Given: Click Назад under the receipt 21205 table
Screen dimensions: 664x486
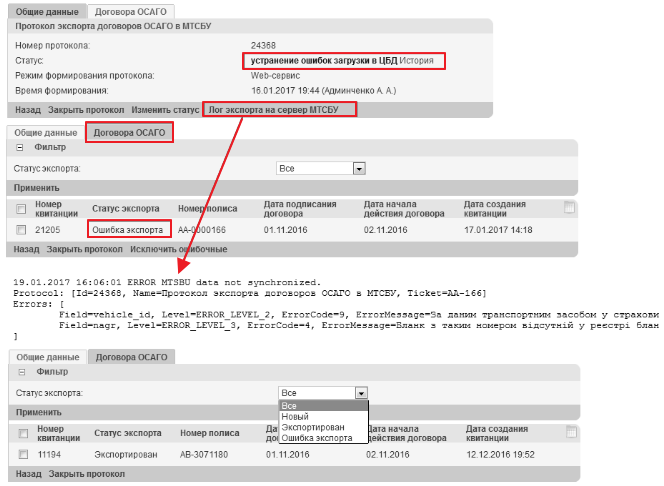Looking at the screenshot, I should (x=26, y=249).
